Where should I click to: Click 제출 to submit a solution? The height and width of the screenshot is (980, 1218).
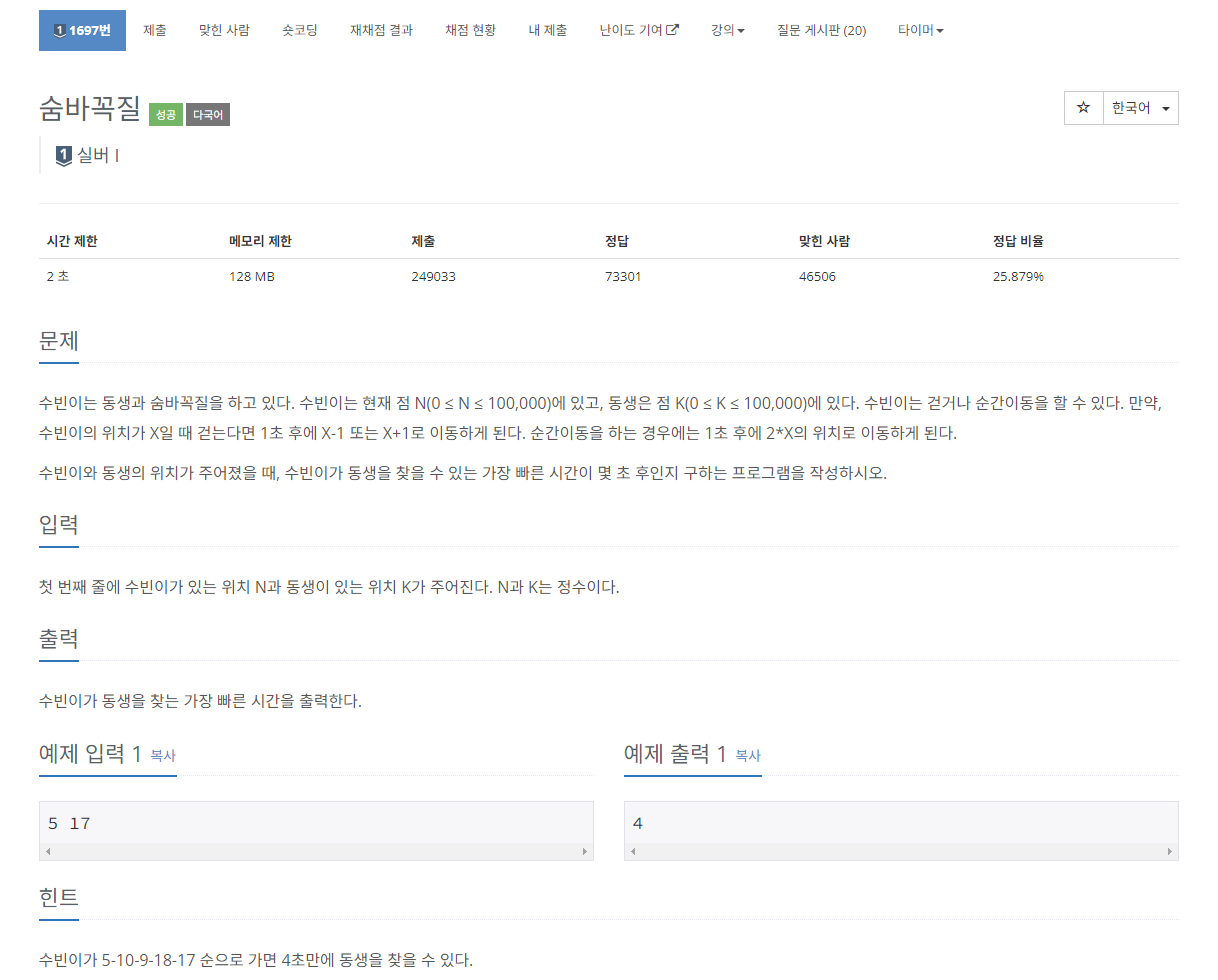point(155,30)
